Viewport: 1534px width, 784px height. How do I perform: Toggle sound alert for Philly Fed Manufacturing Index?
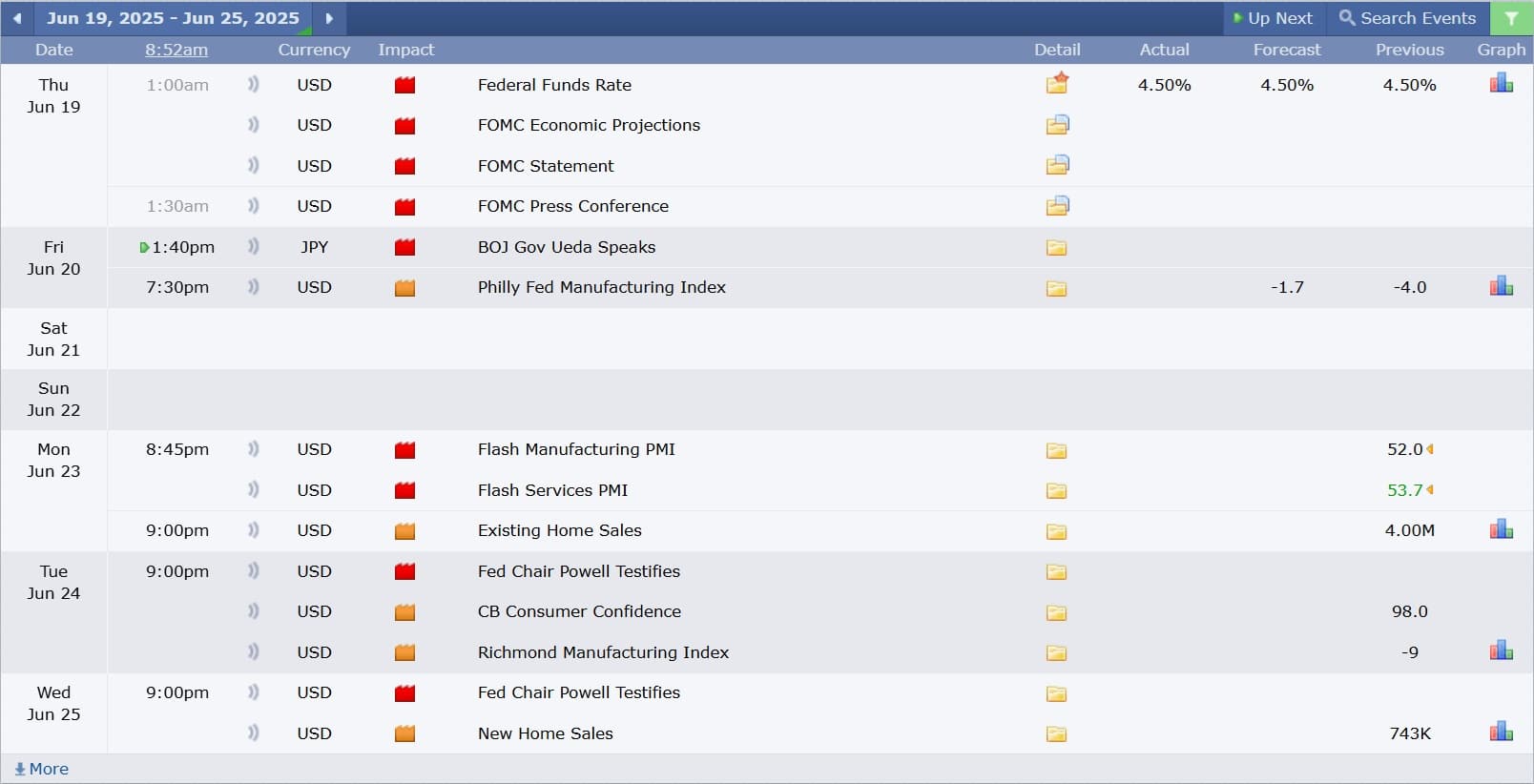coord(253,286)
